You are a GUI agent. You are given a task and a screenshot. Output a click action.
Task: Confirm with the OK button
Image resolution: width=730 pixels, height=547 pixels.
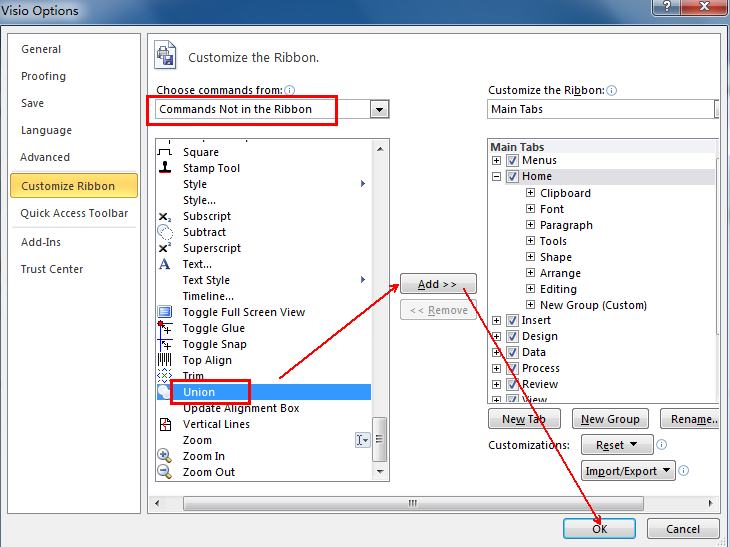tap(599, 529)
